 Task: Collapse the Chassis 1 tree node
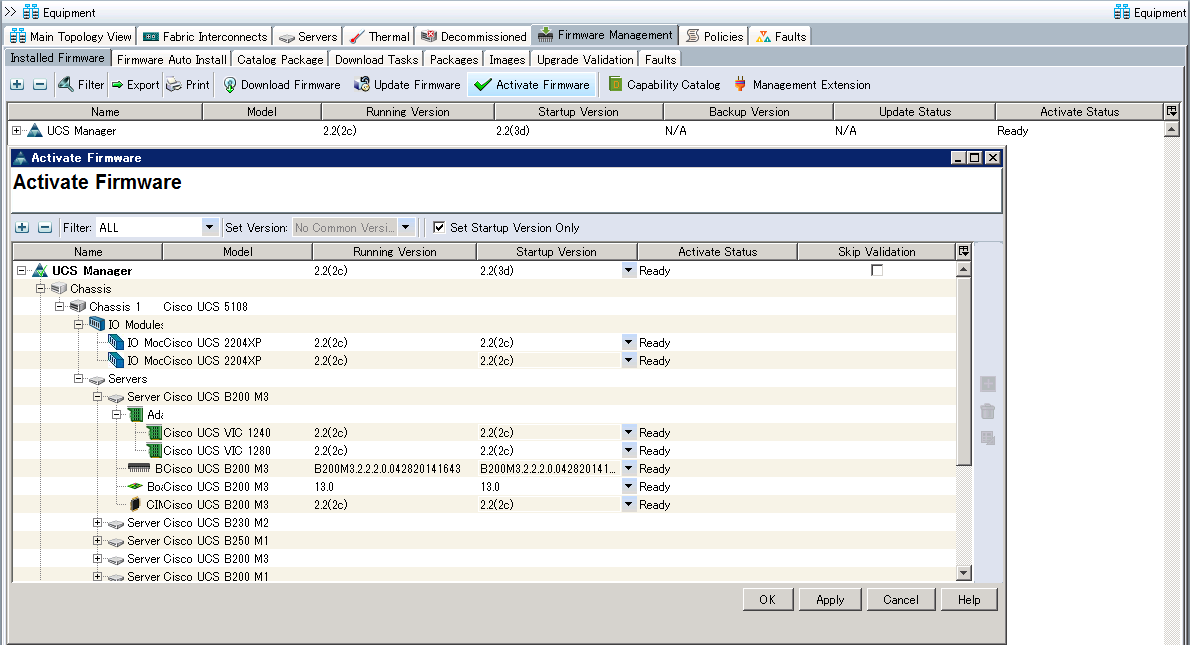[x=59, y=307]
